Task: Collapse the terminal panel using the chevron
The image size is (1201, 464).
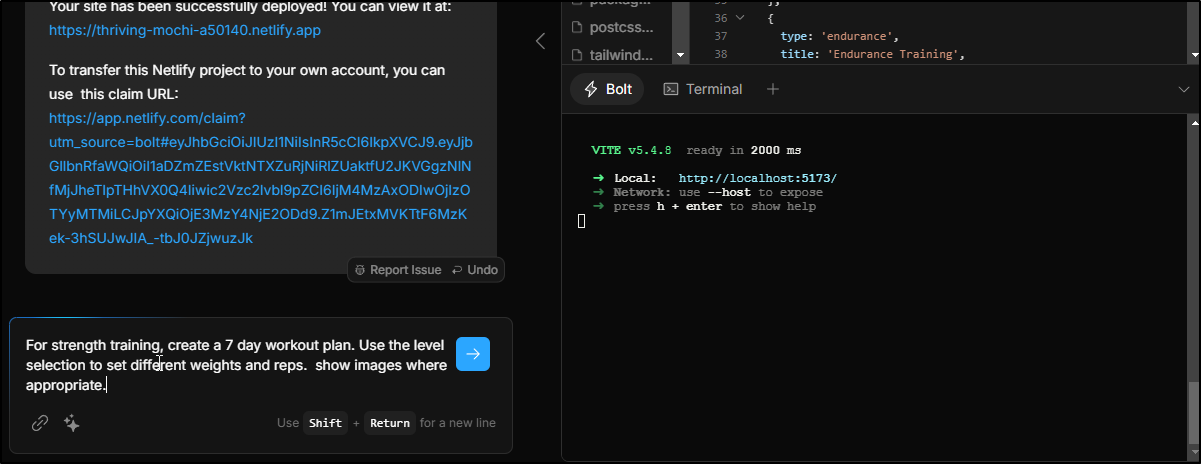Action: click(x=1184, y=89)
